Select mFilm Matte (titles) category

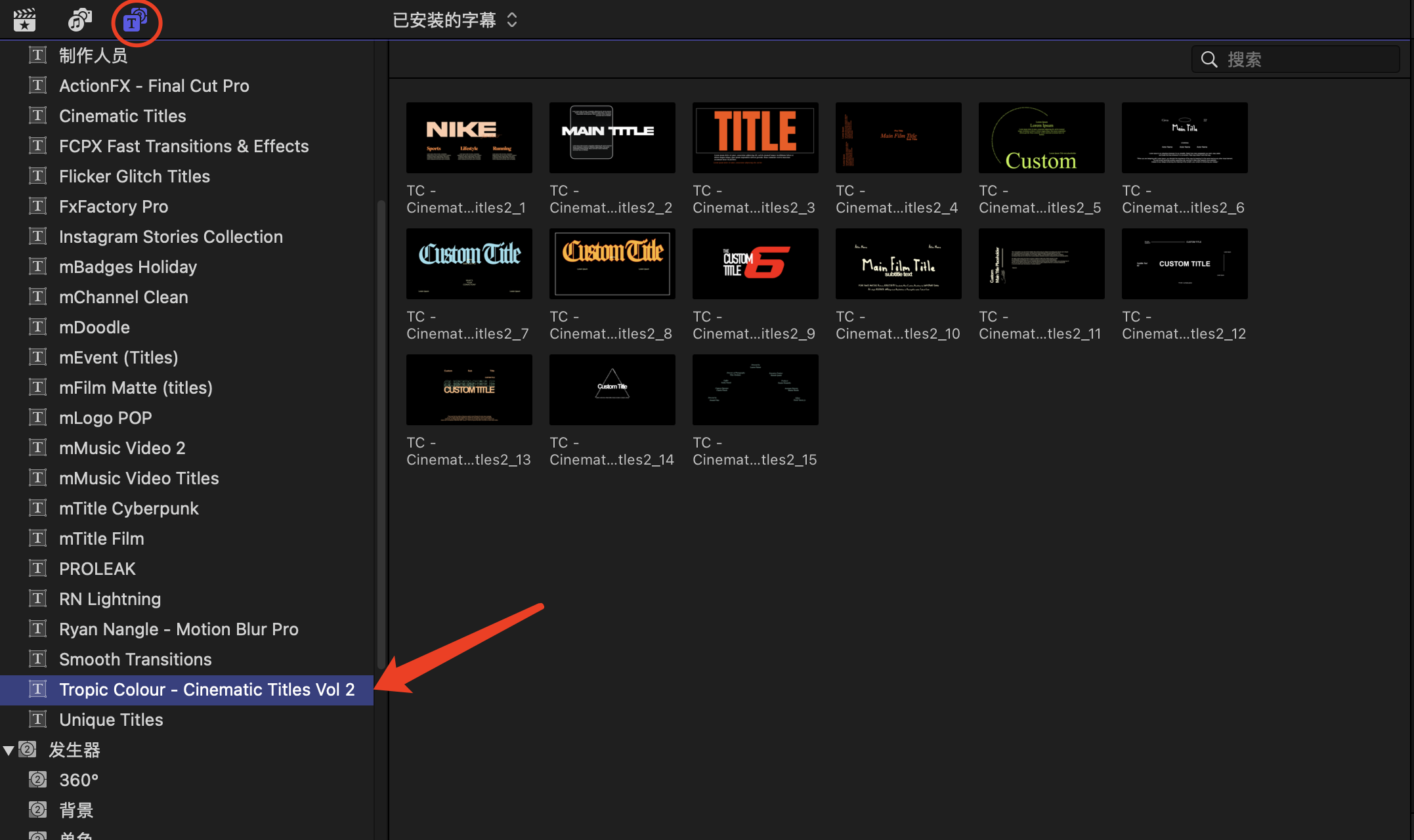tap(186, 387)
